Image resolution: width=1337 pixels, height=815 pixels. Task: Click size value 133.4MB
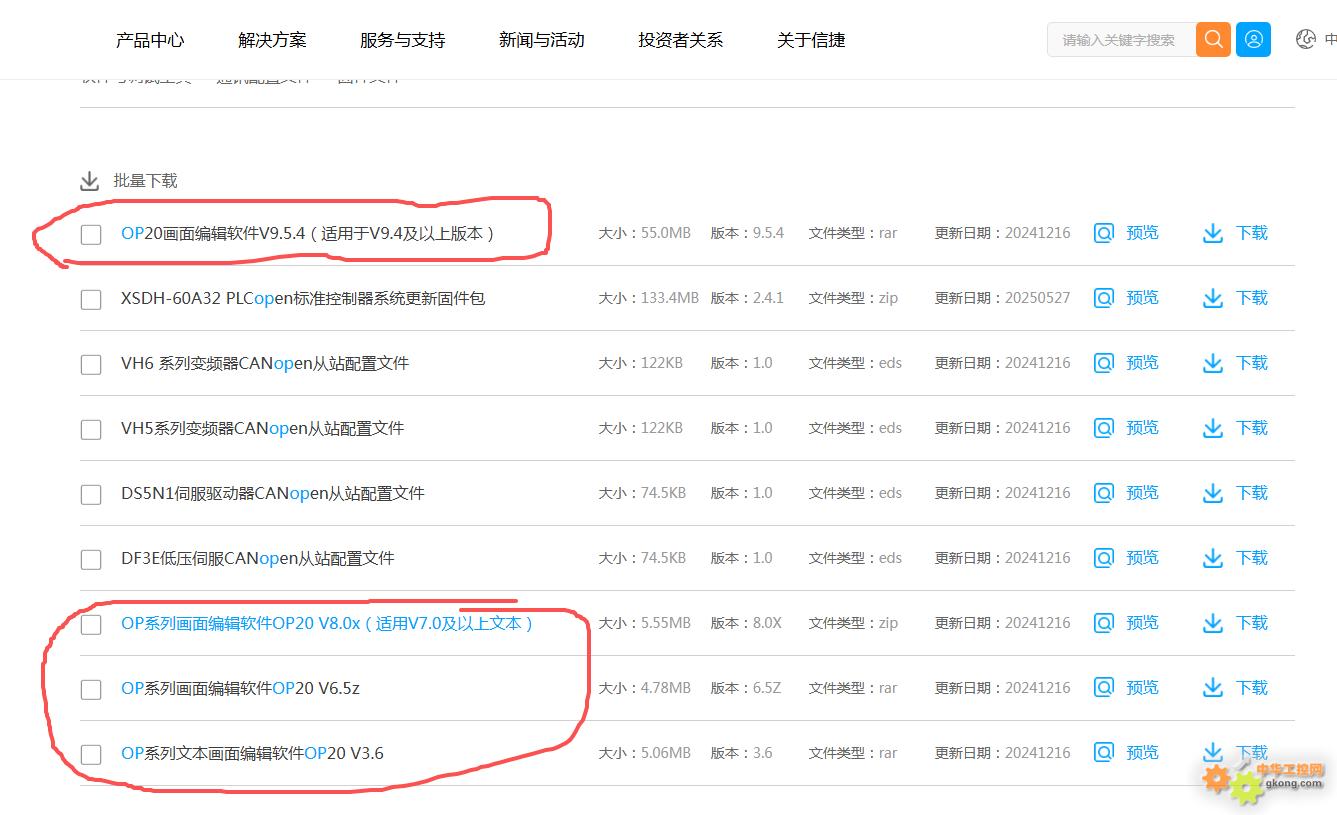669,298
